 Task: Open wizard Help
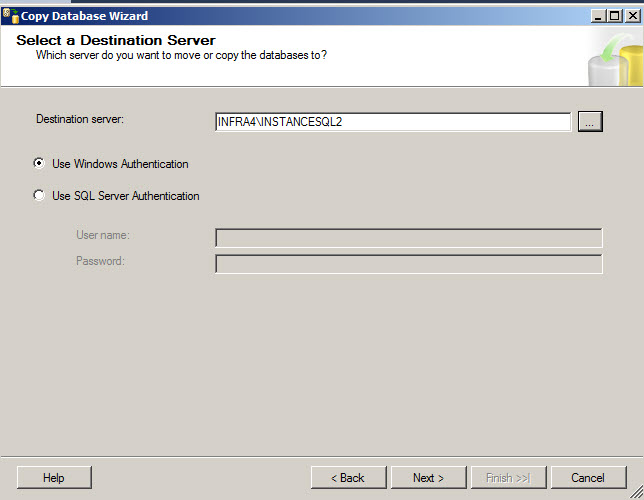coord(54,478)
